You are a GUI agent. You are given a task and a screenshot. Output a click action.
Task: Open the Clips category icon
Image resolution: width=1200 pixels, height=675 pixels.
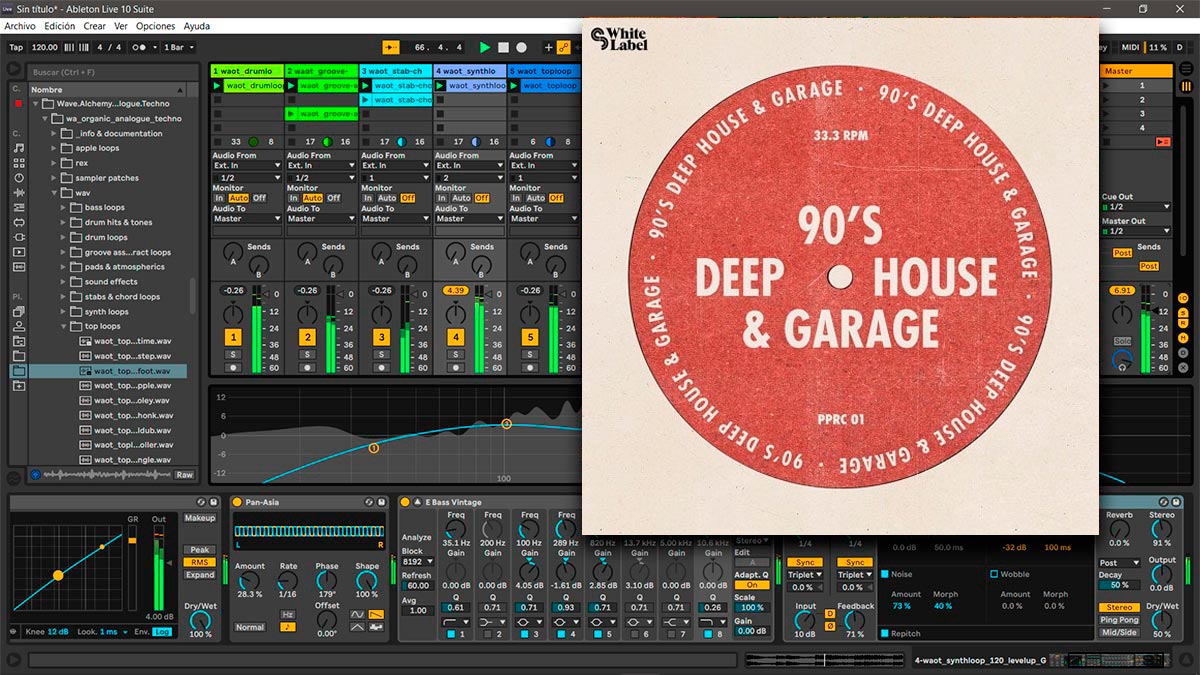tap(18, 252)
